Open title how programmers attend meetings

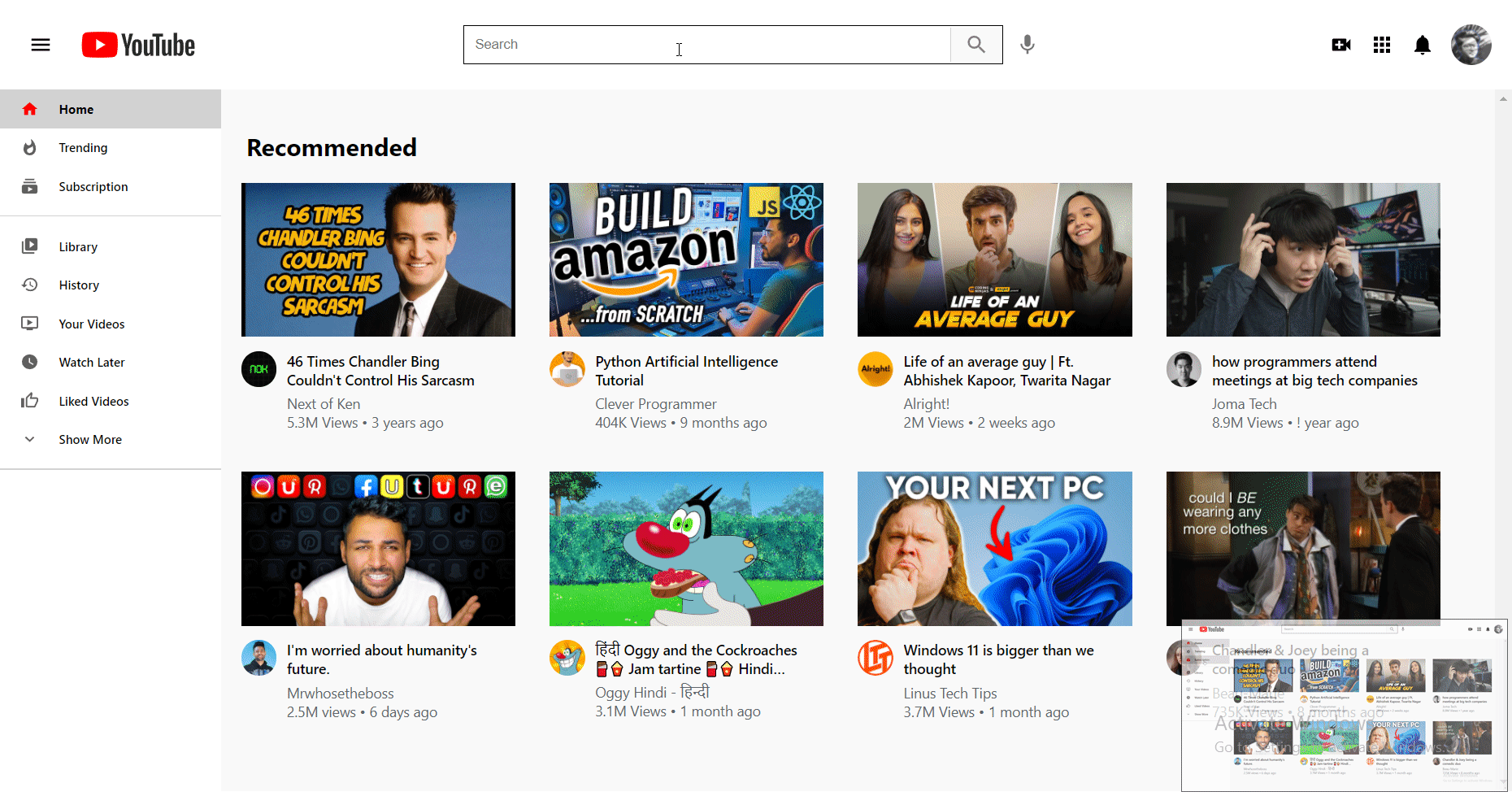pyautogui.click(x=1314, y=371)
